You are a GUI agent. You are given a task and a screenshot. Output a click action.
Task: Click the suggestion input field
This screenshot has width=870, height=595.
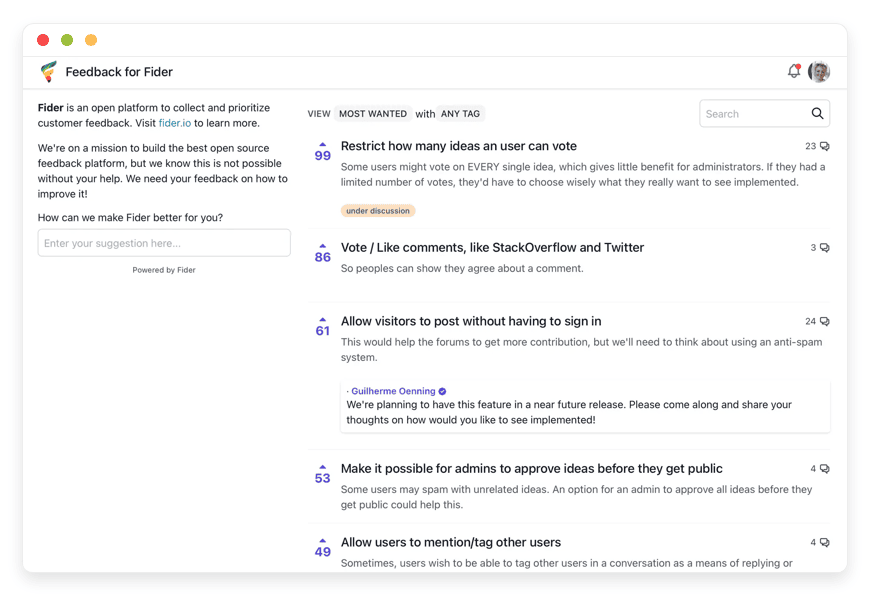coord(164,243)
